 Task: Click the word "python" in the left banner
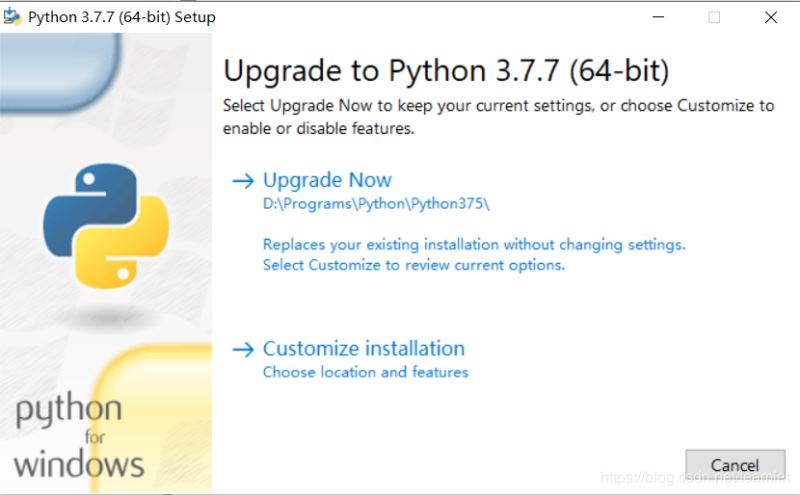pos(68,411)
